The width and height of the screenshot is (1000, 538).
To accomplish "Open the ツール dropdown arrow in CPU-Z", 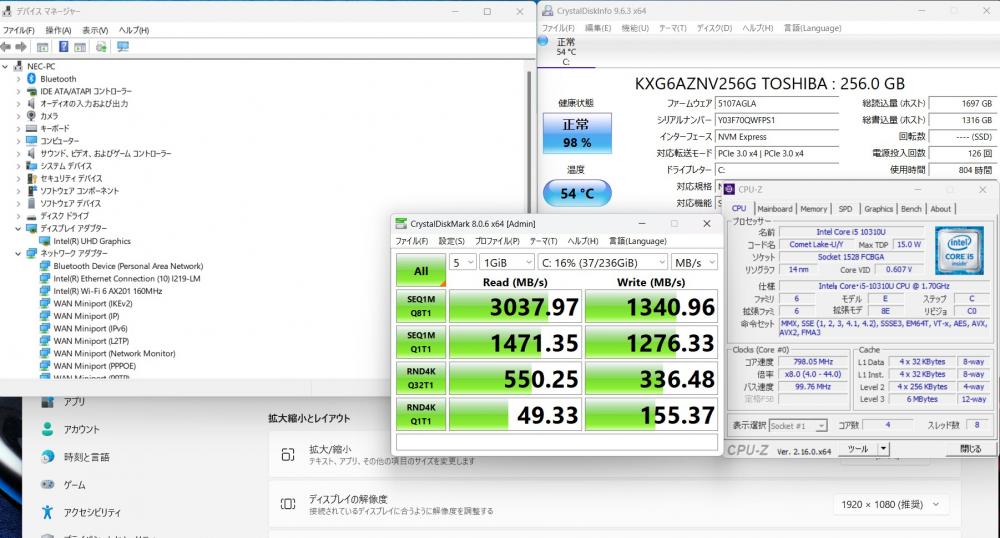I will click(883, 449).
